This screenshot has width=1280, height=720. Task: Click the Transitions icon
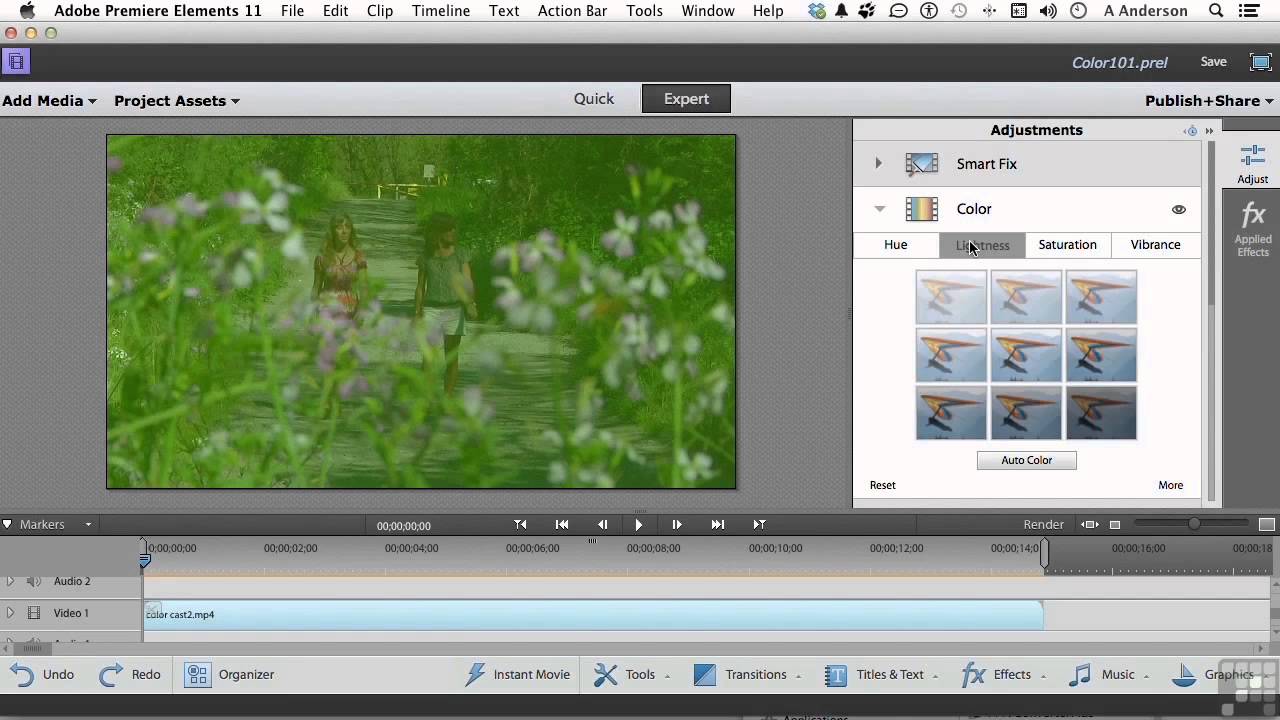tap(705, 675)
